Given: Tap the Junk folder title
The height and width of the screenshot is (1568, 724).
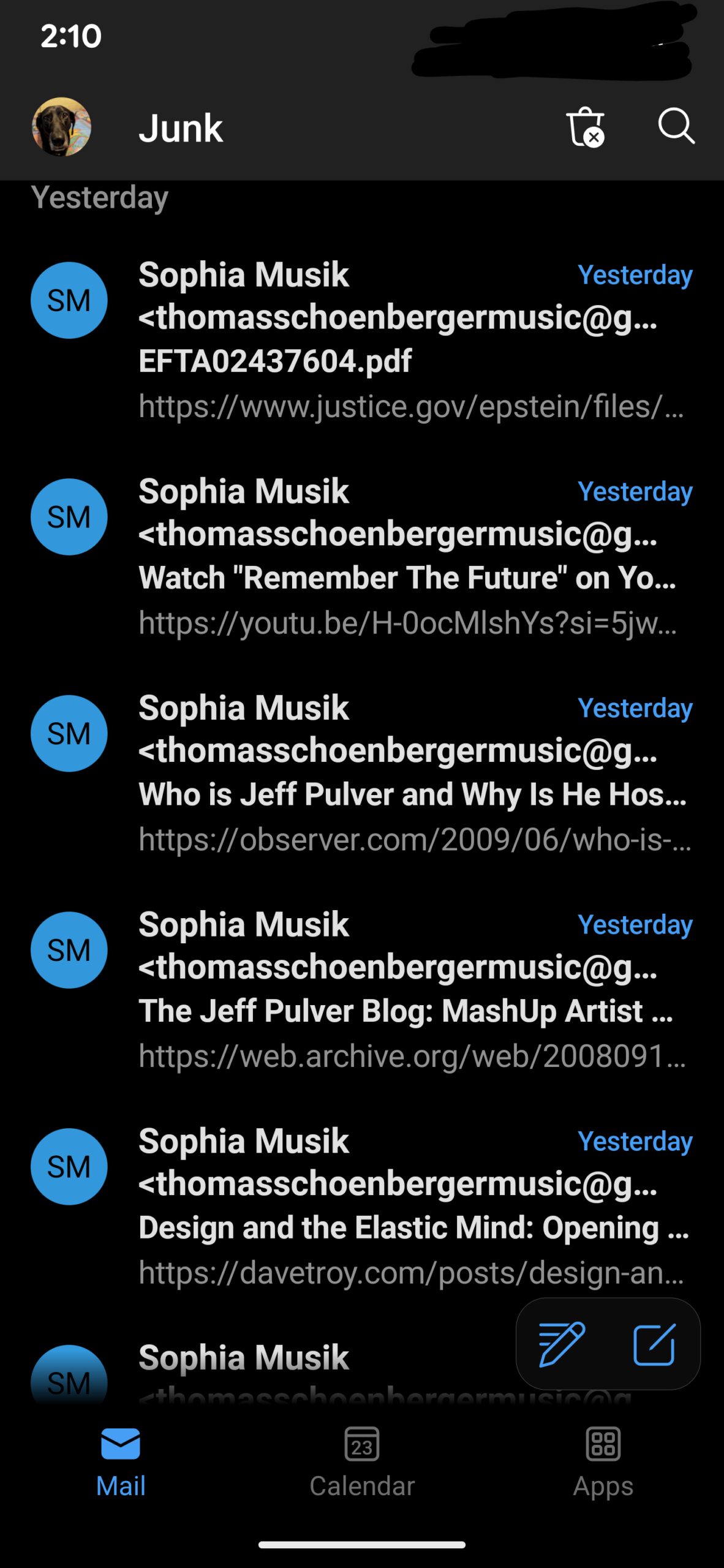Looking at the screenshot, I should 181,128.
